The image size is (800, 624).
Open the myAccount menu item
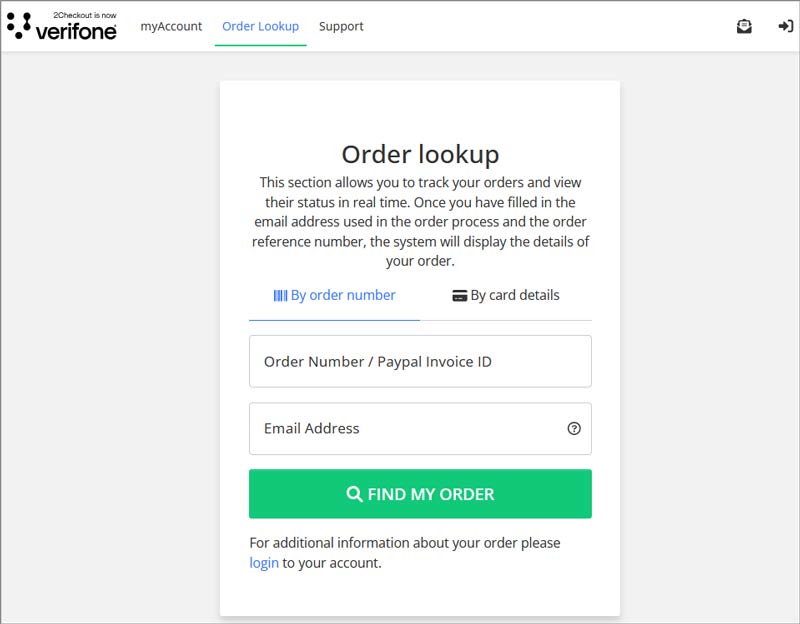pos(171,26)
